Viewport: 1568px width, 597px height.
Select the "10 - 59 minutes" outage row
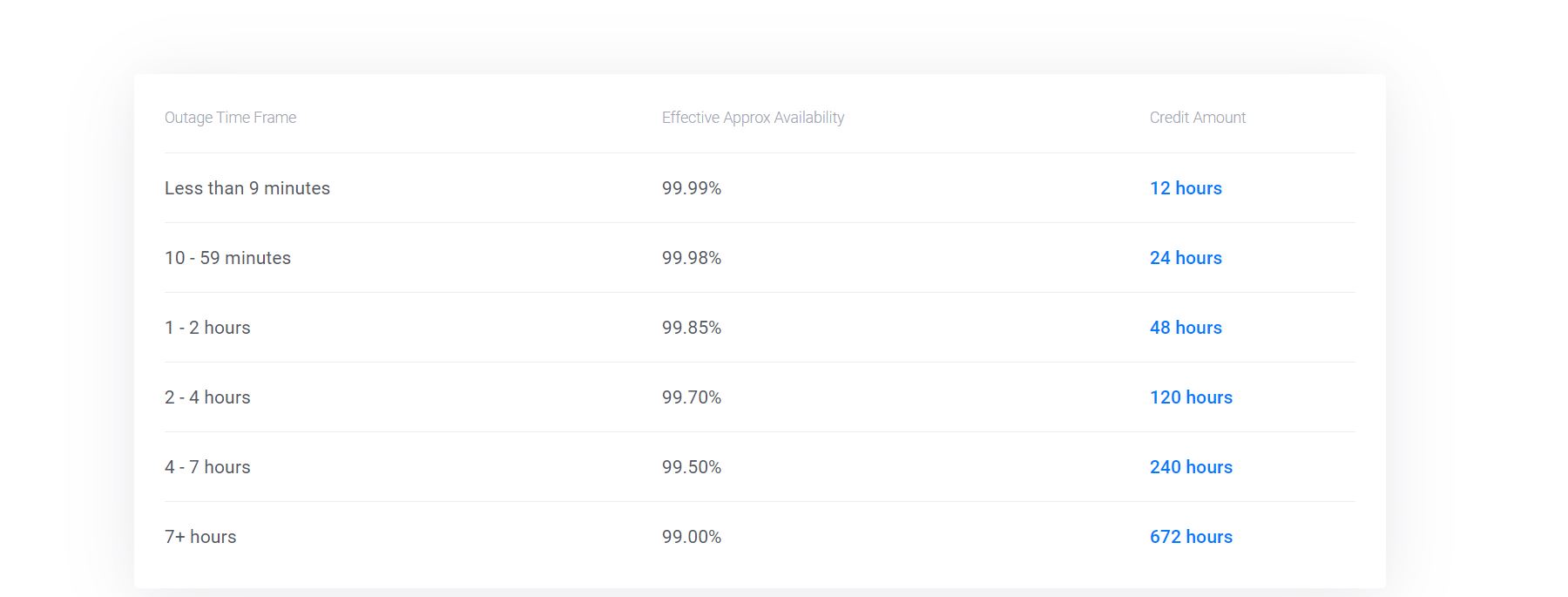coord(227,258)
